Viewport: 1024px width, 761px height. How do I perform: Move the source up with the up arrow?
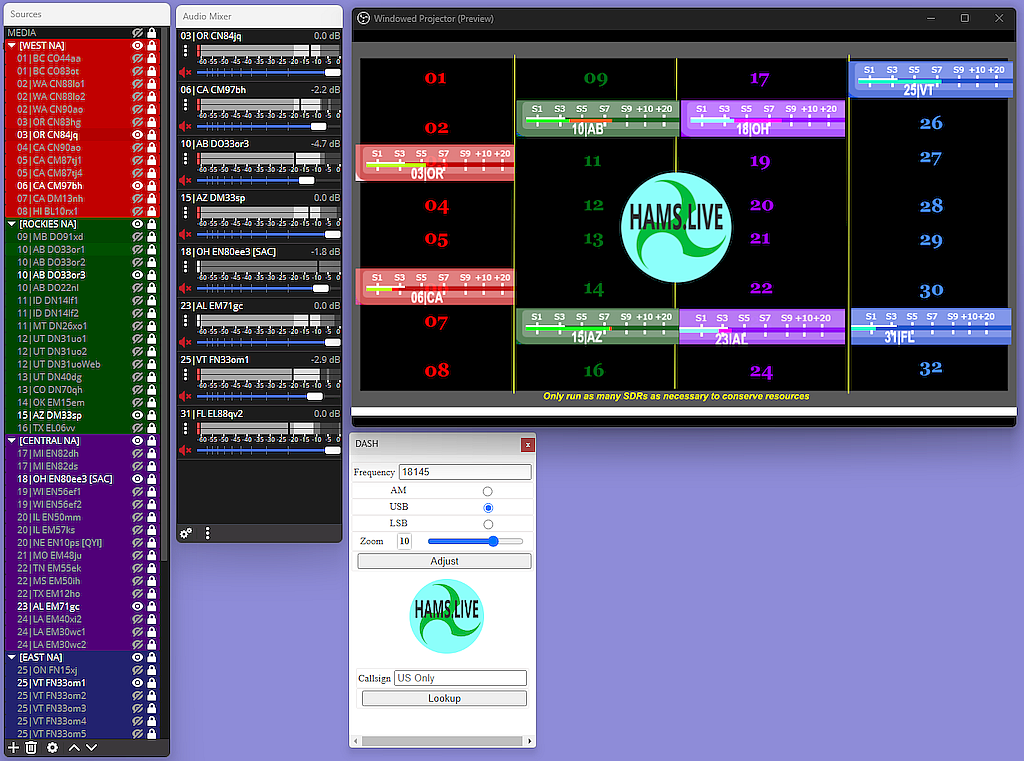click(74, 747)
